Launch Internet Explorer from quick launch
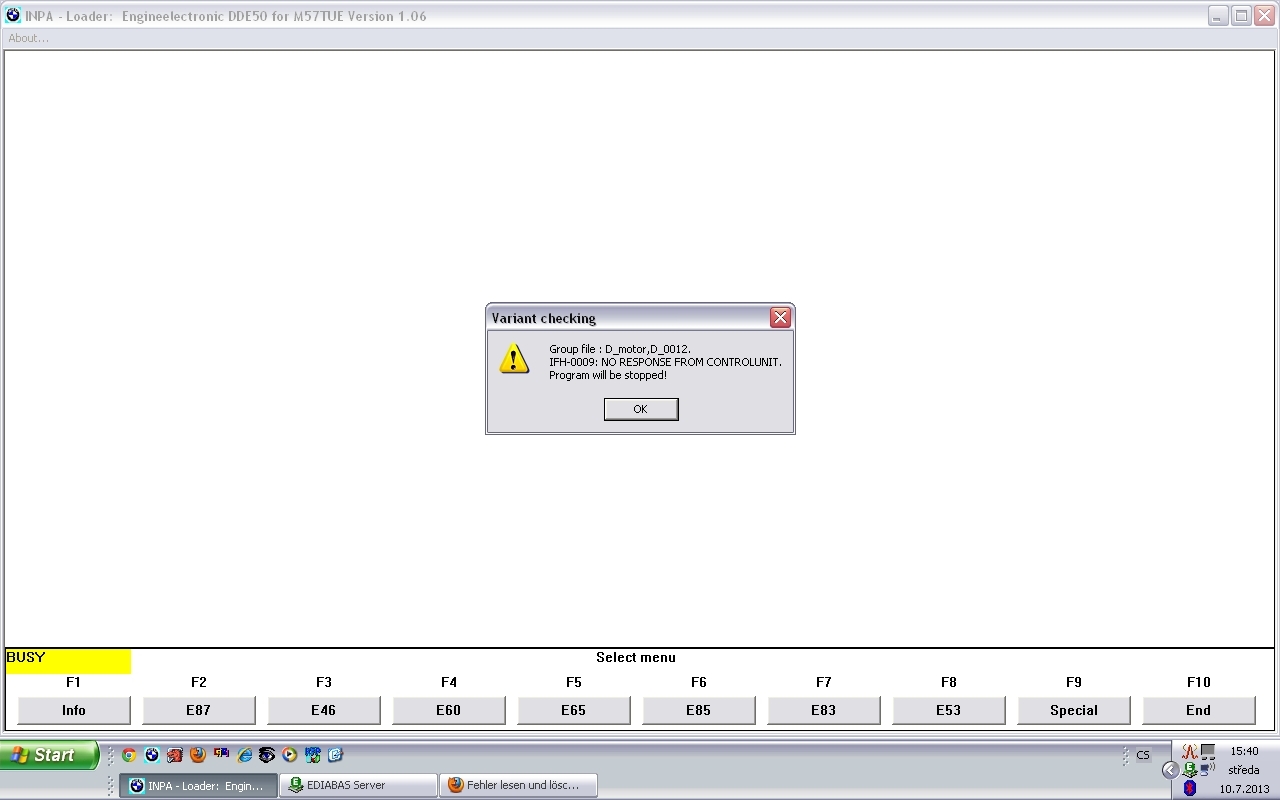This screenshot has width=1280, height=800. pyautogui.click(x=244, y=755)
